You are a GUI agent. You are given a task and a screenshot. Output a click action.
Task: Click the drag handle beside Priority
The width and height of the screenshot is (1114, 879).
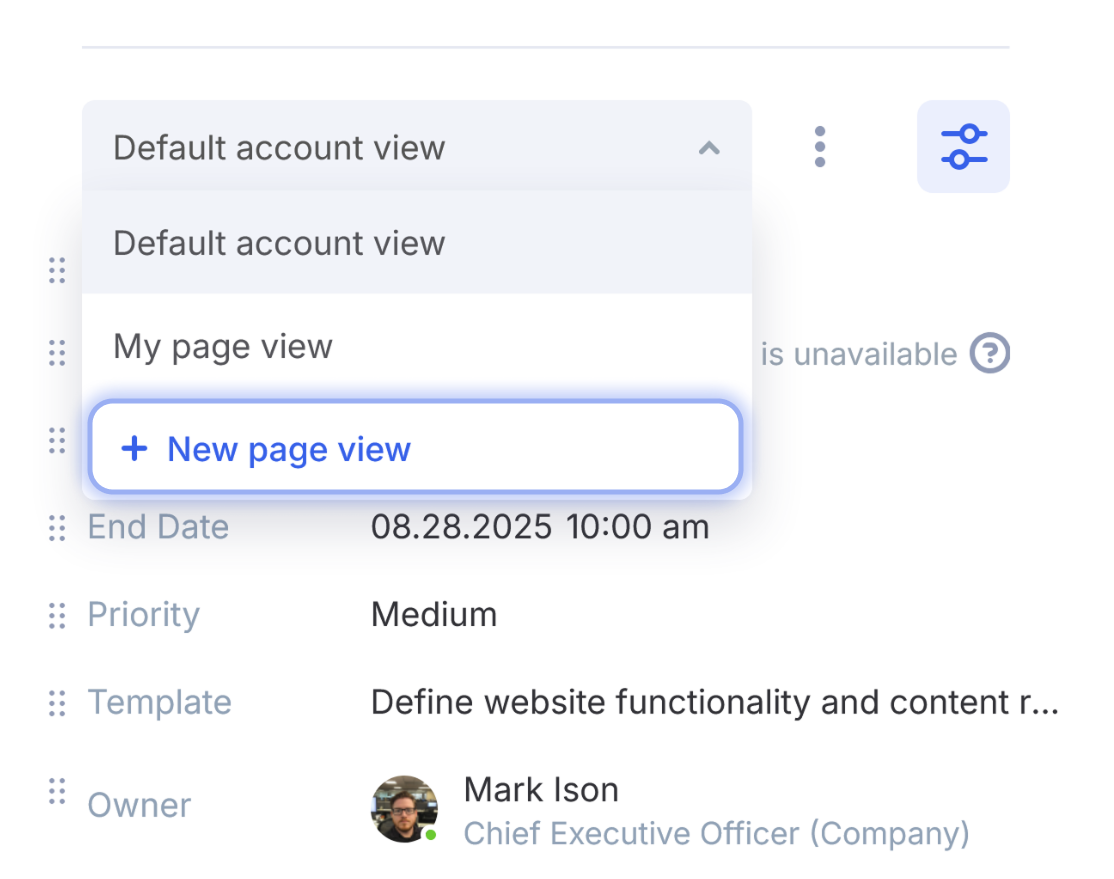coord(57,615)
